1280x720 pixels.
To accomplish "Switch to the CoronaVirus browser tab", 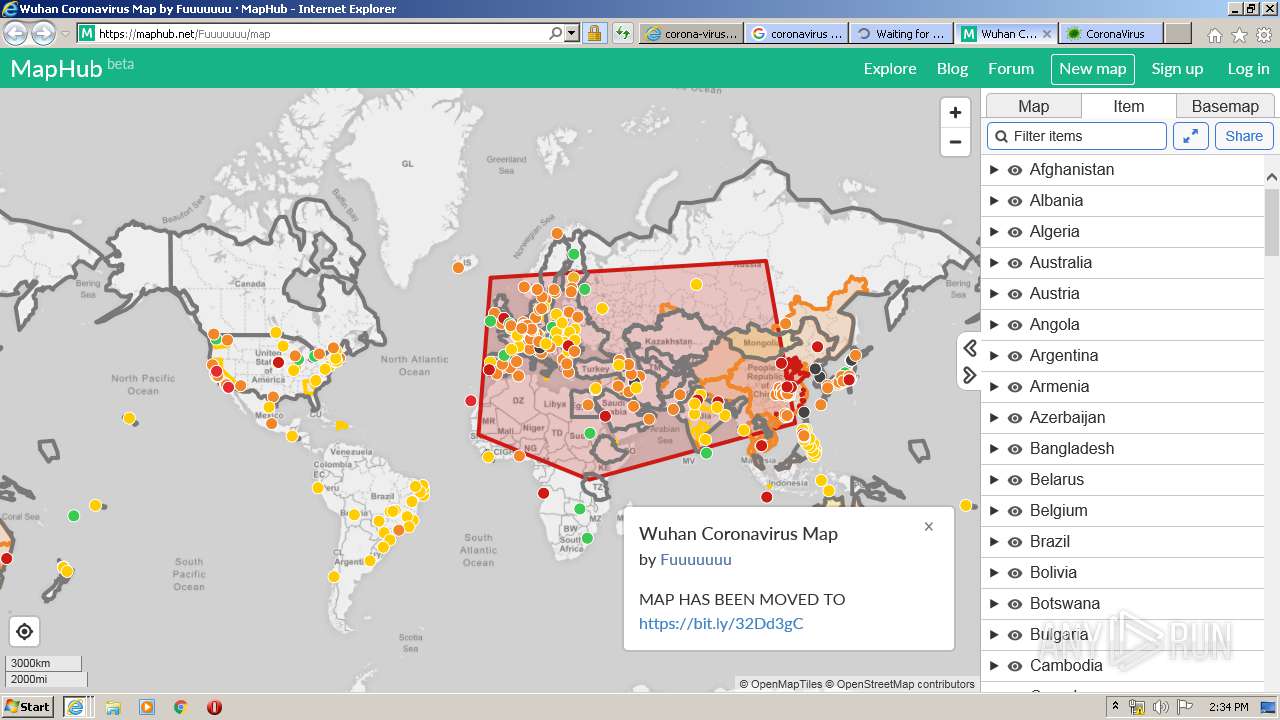I will click(x=1110, y=33).
